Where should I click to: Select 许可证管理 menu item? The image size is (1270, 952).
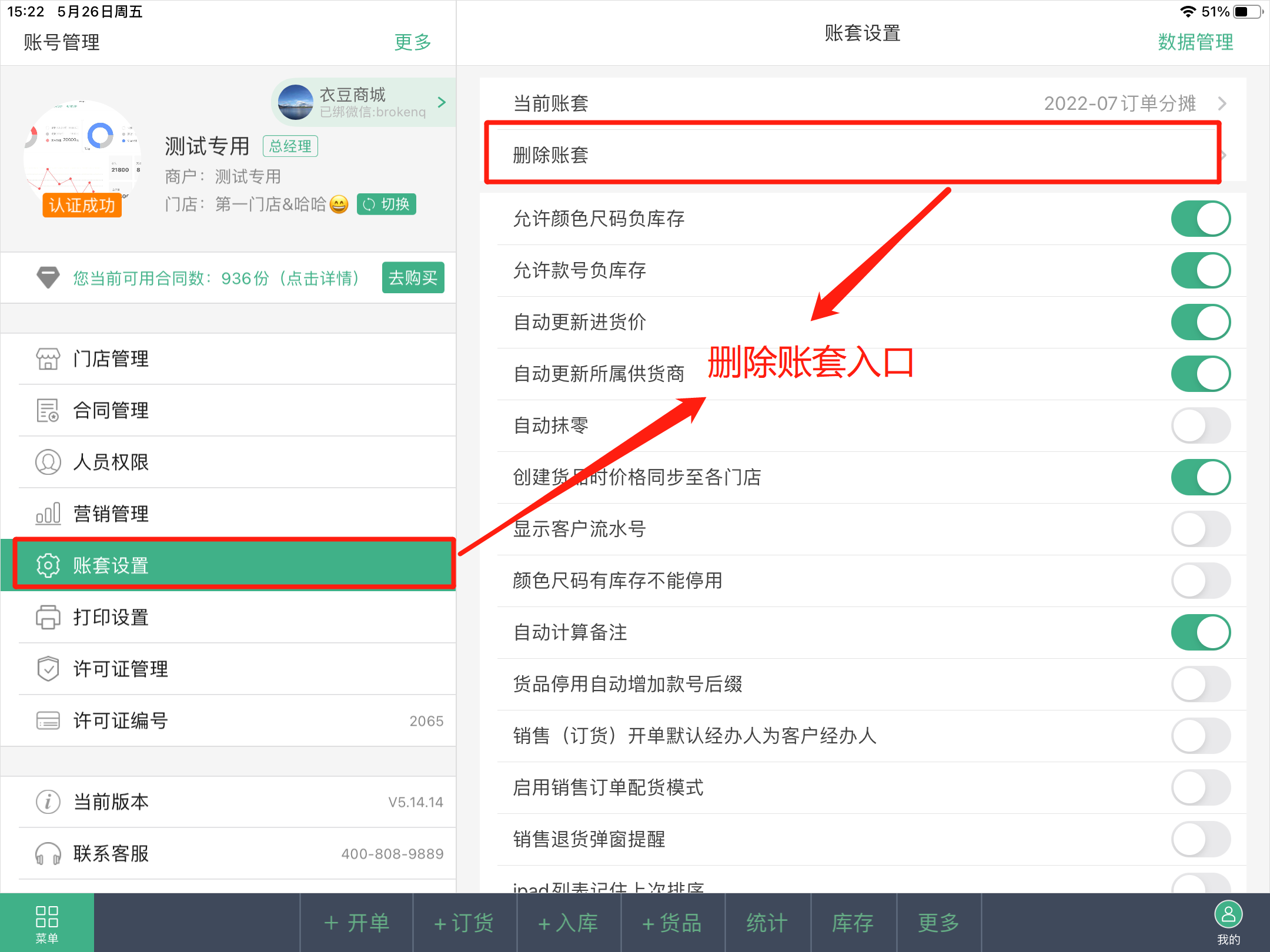(228, 669)
